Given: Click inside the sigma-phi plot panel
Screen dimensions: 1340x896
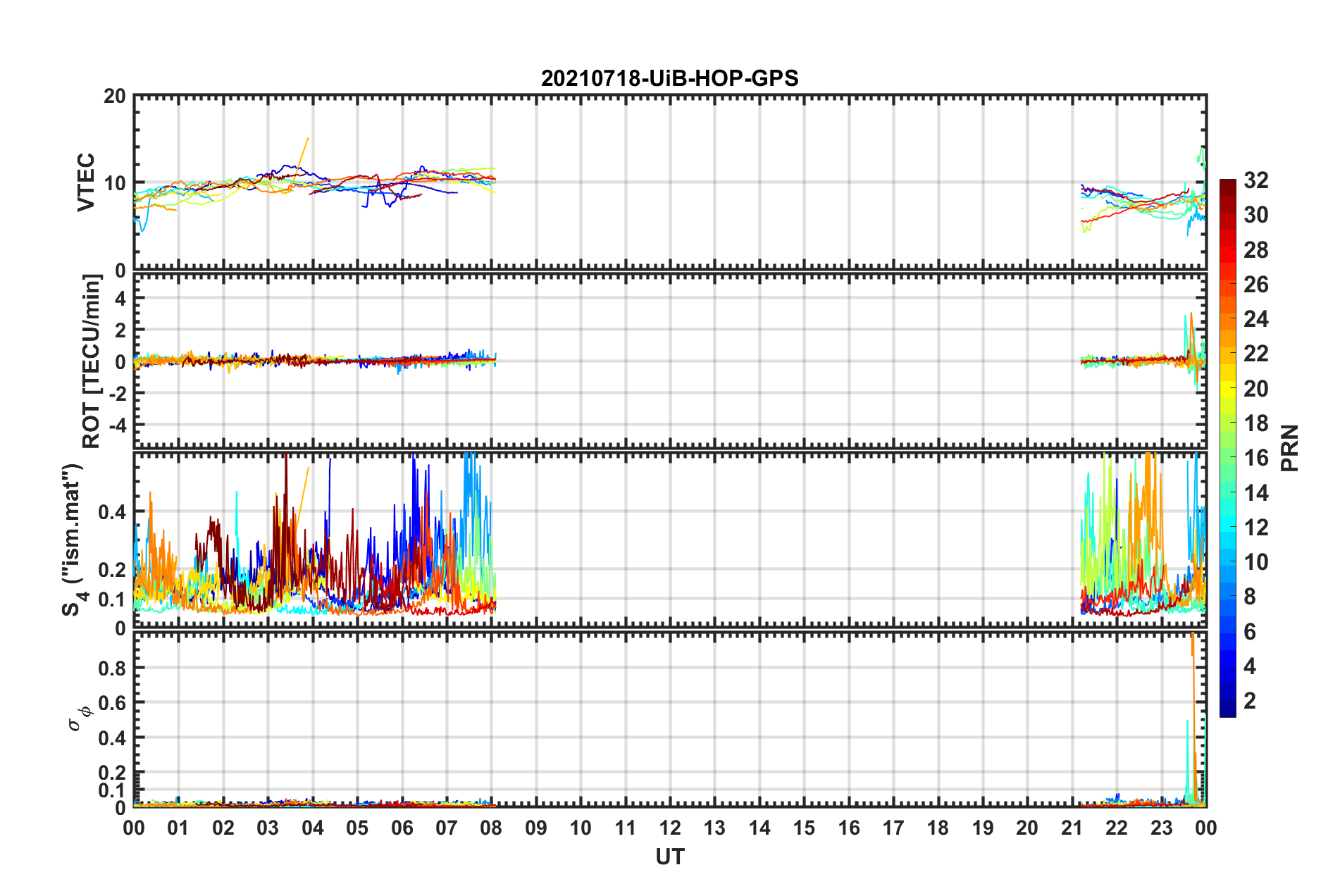Looking at the screenshot, I should (670, 719).
